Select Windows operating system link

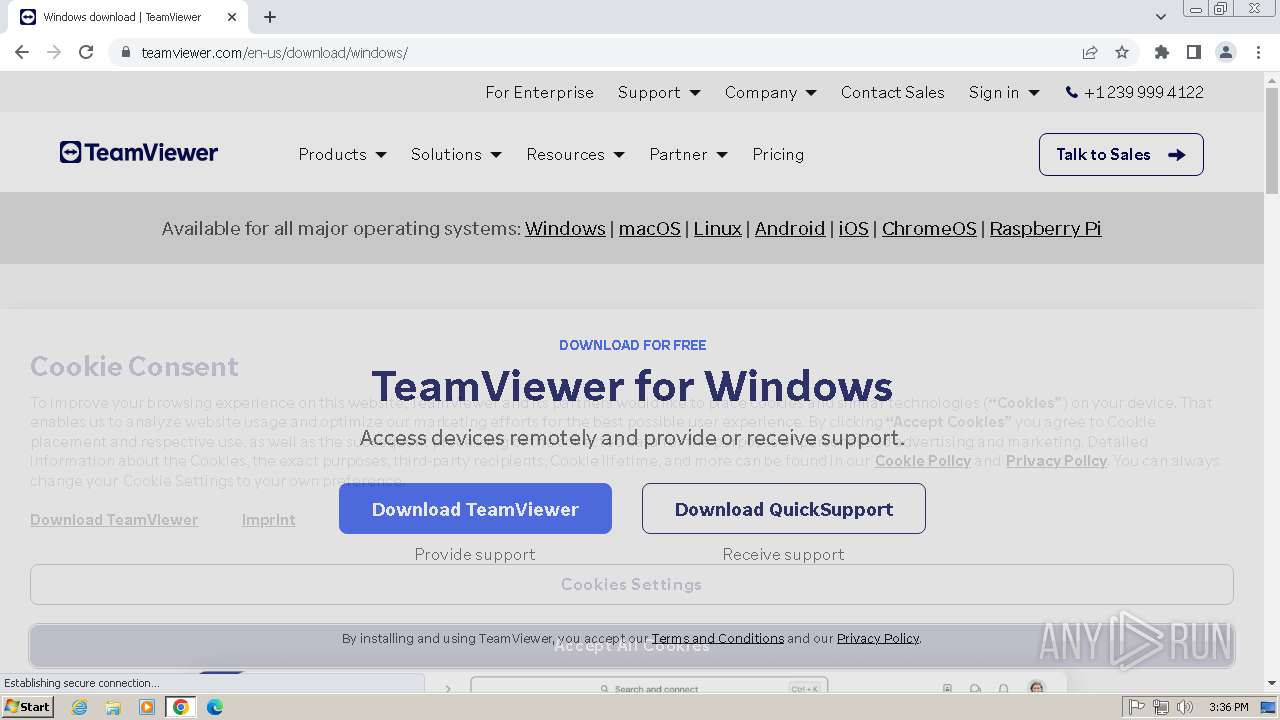[565, 228]
